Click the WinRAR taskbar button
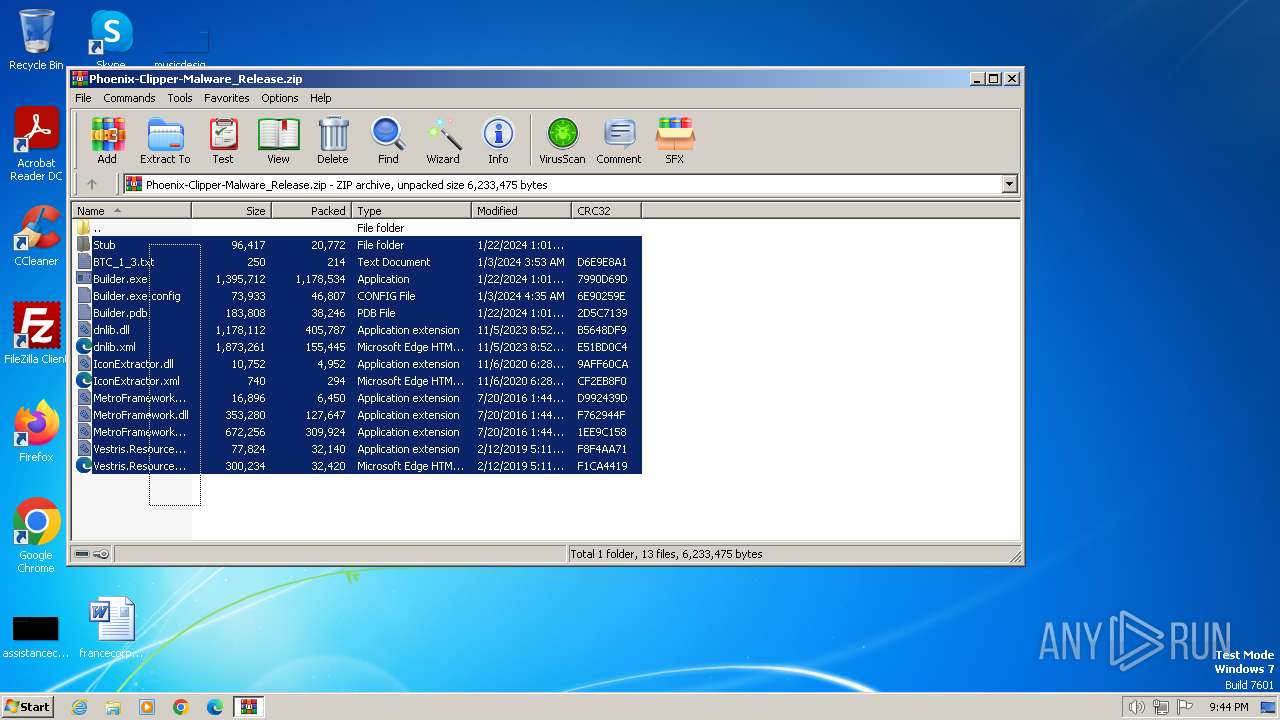This screenshot has height=720, width=1280. (x=249, y=707)
